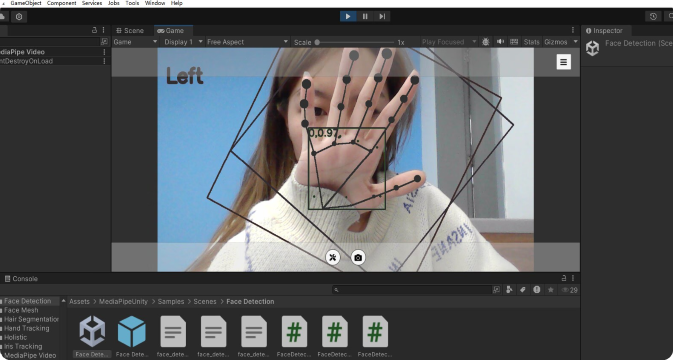
Task: Click the Play button in the toolbar
Action: click(348, 16)
